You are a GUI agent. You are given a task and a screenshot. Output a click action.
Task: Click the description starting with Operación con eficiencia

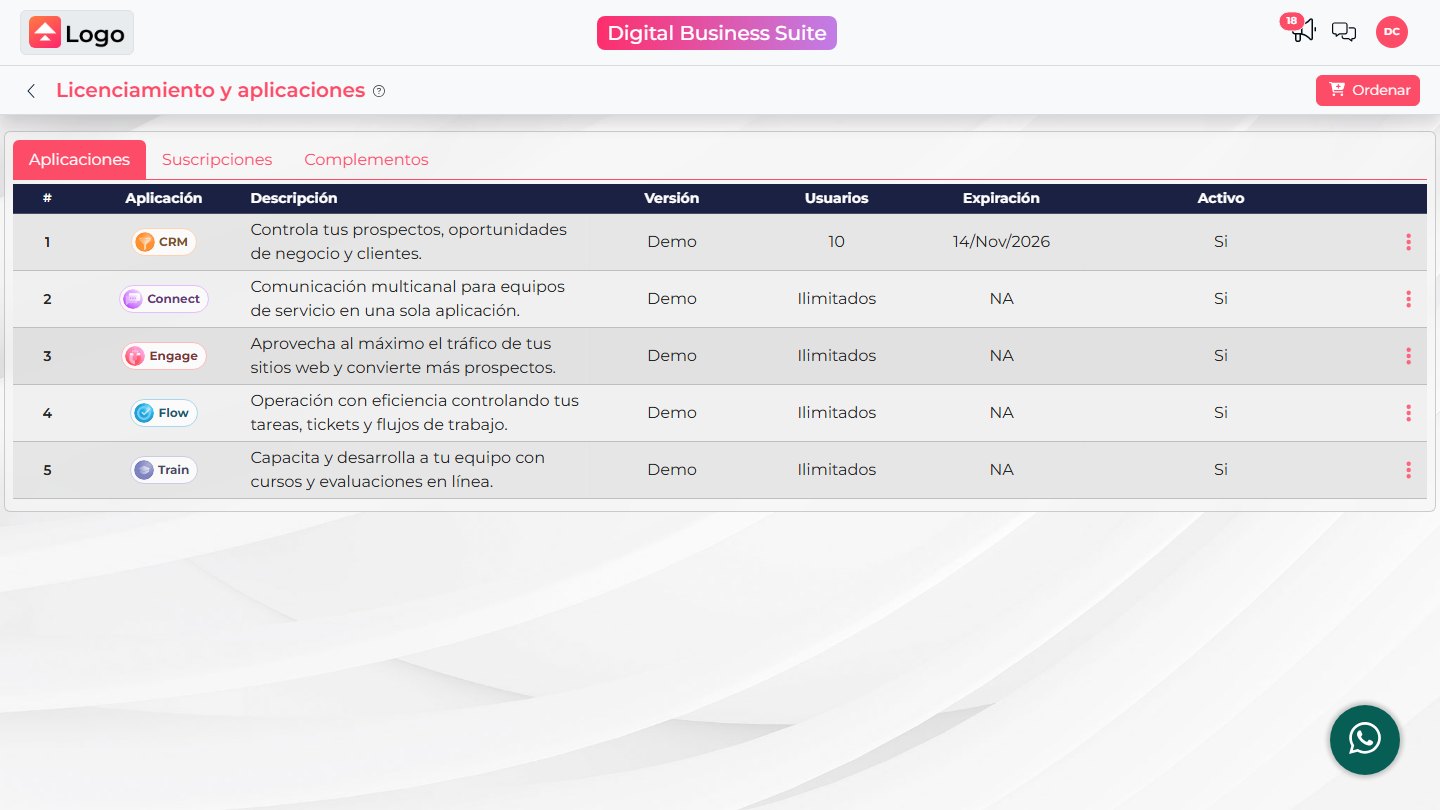click(x=415, y=413)
